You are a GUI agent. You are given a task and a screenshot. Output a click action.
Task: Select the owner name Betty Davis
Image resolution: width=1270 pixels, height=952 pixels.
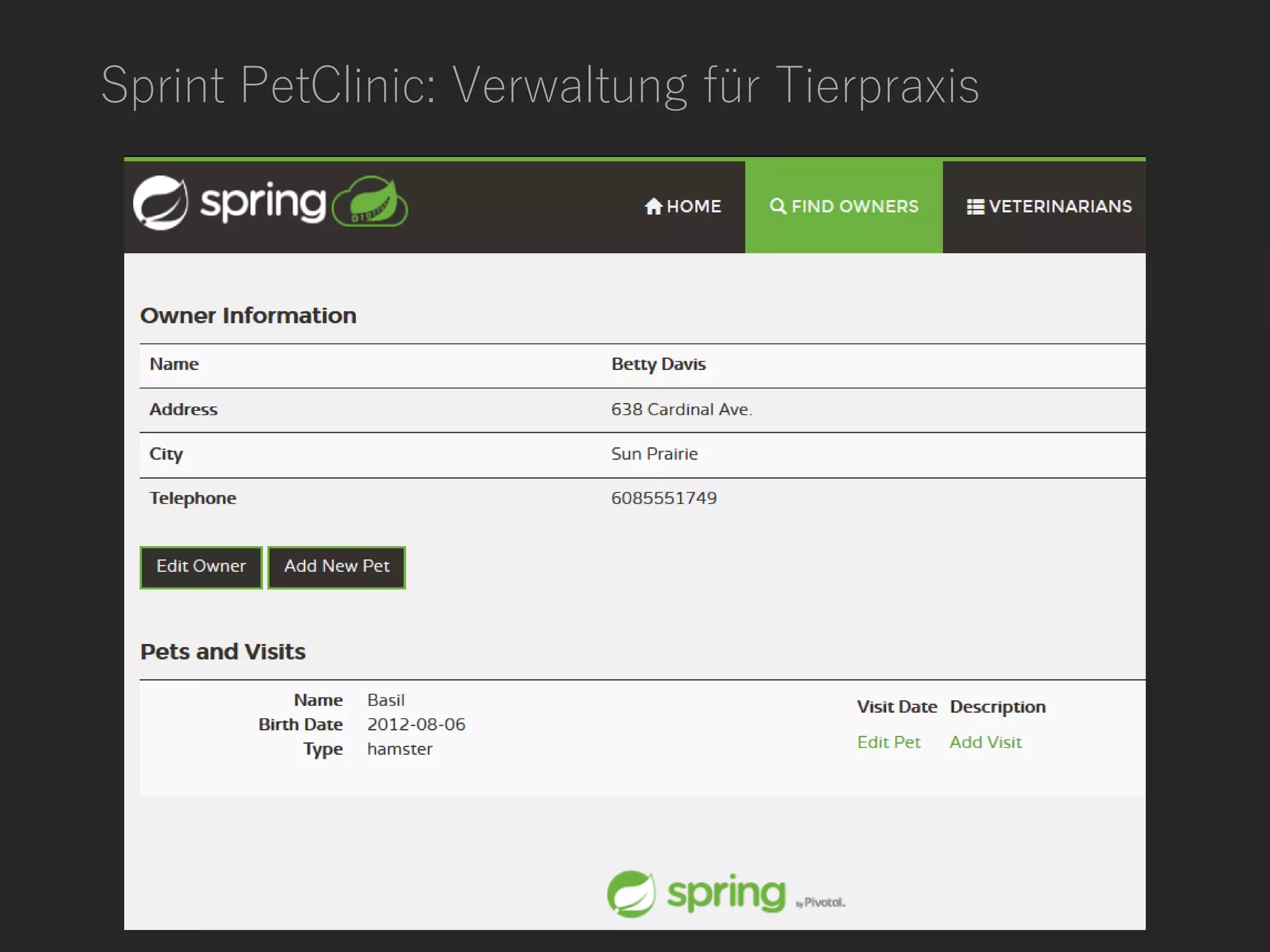pos(659,364)
